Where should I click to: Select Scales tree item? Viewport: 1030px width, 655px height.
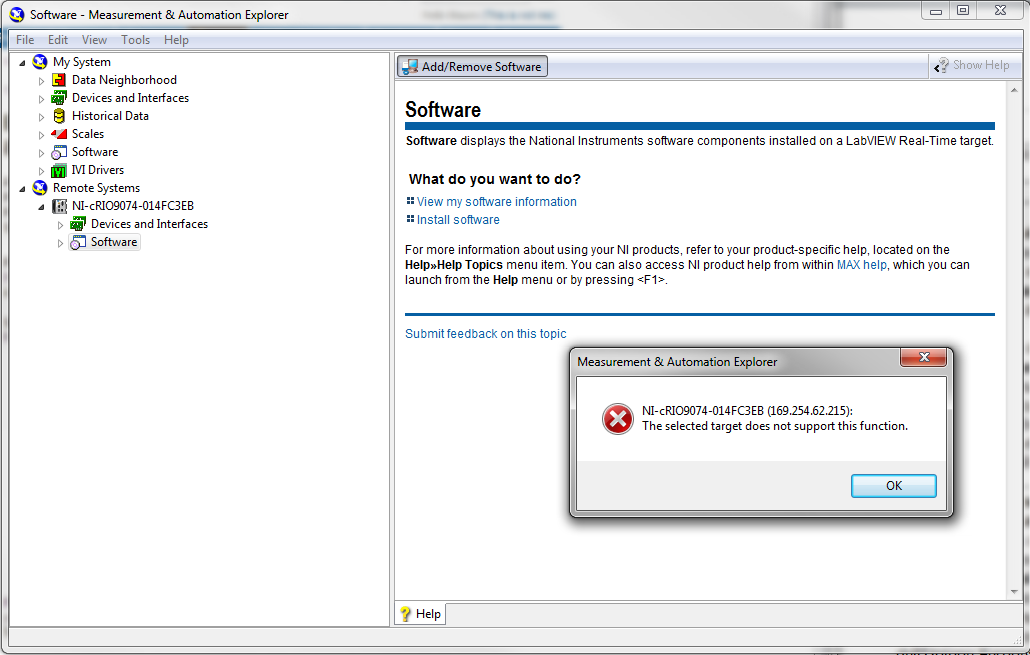88,134
